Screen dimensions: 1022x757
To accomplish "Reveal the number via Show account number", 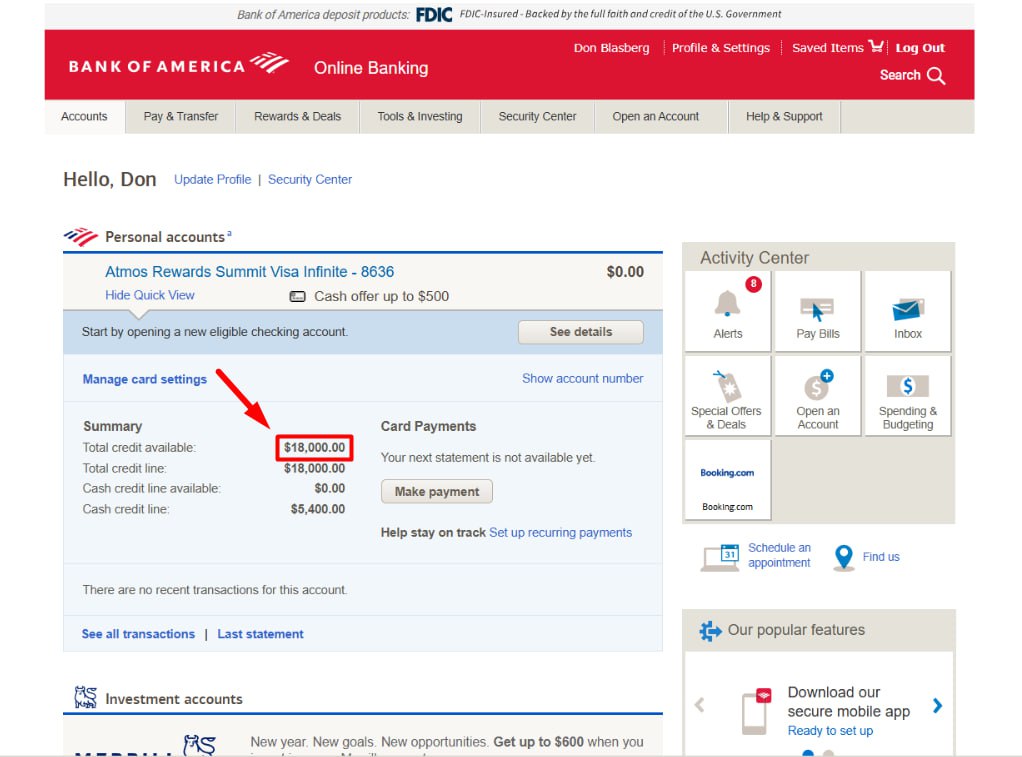I will [582, 379].
